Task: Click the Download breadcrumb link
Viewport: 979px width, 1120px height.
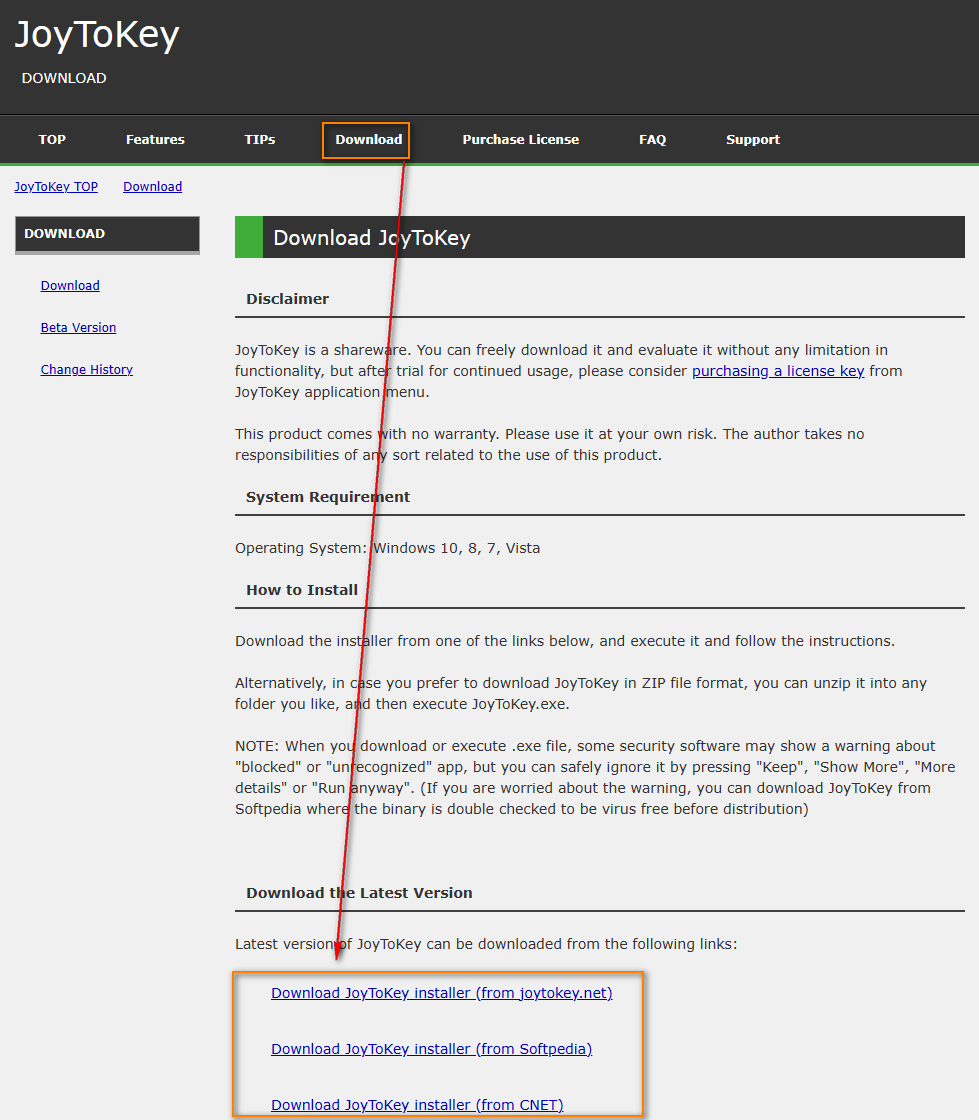Action: pyautogui.click(x=152, y=186)
